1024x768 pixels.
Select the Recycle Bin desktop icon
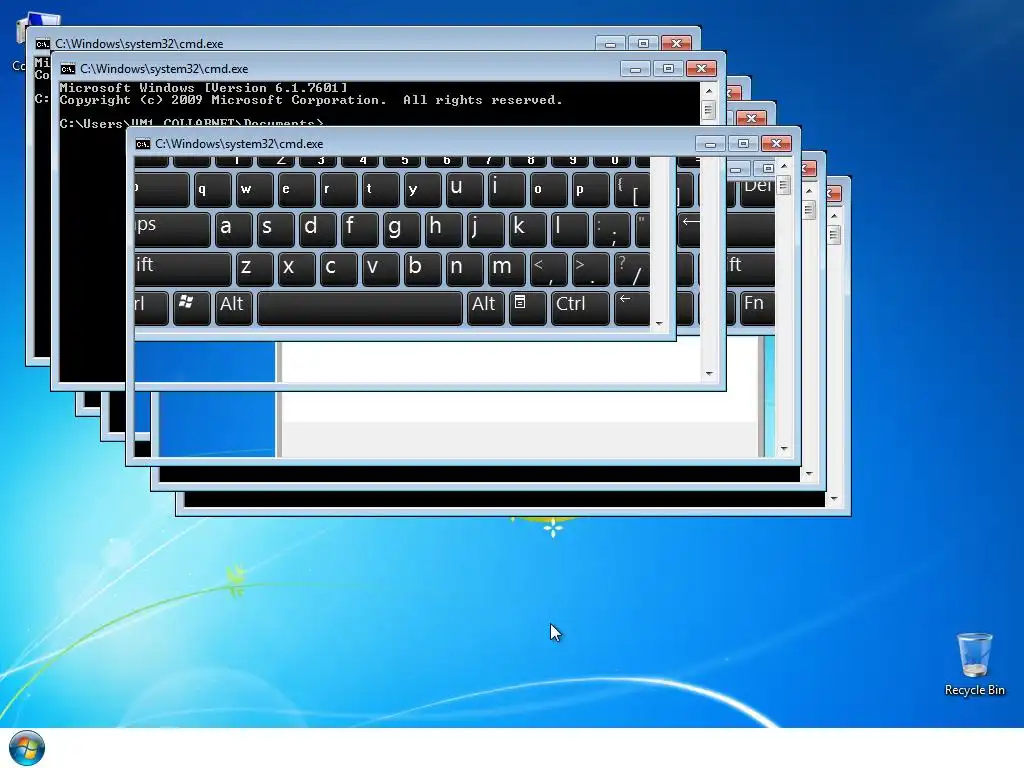coord(974,664)
